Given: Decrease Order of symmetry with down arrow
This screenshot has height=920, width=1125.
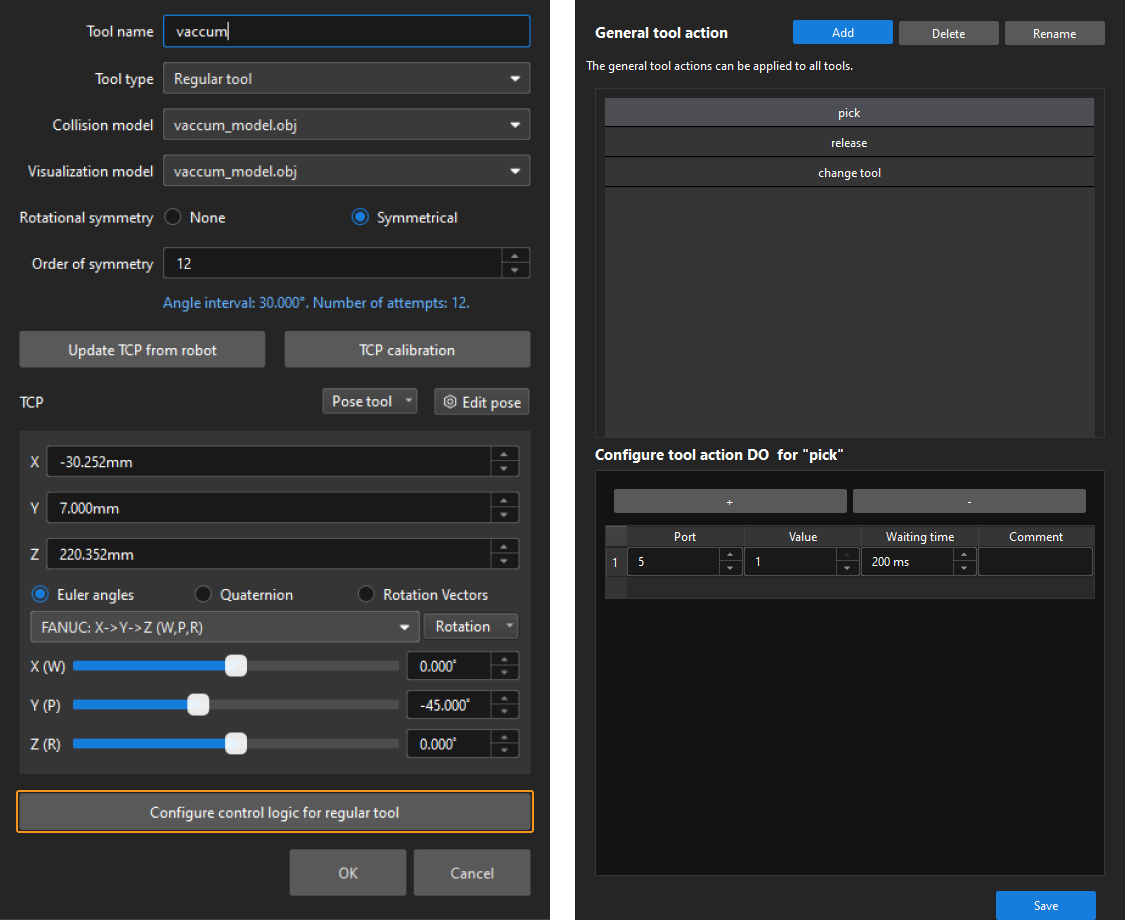Looking at the screenshot, I should 515,269.
